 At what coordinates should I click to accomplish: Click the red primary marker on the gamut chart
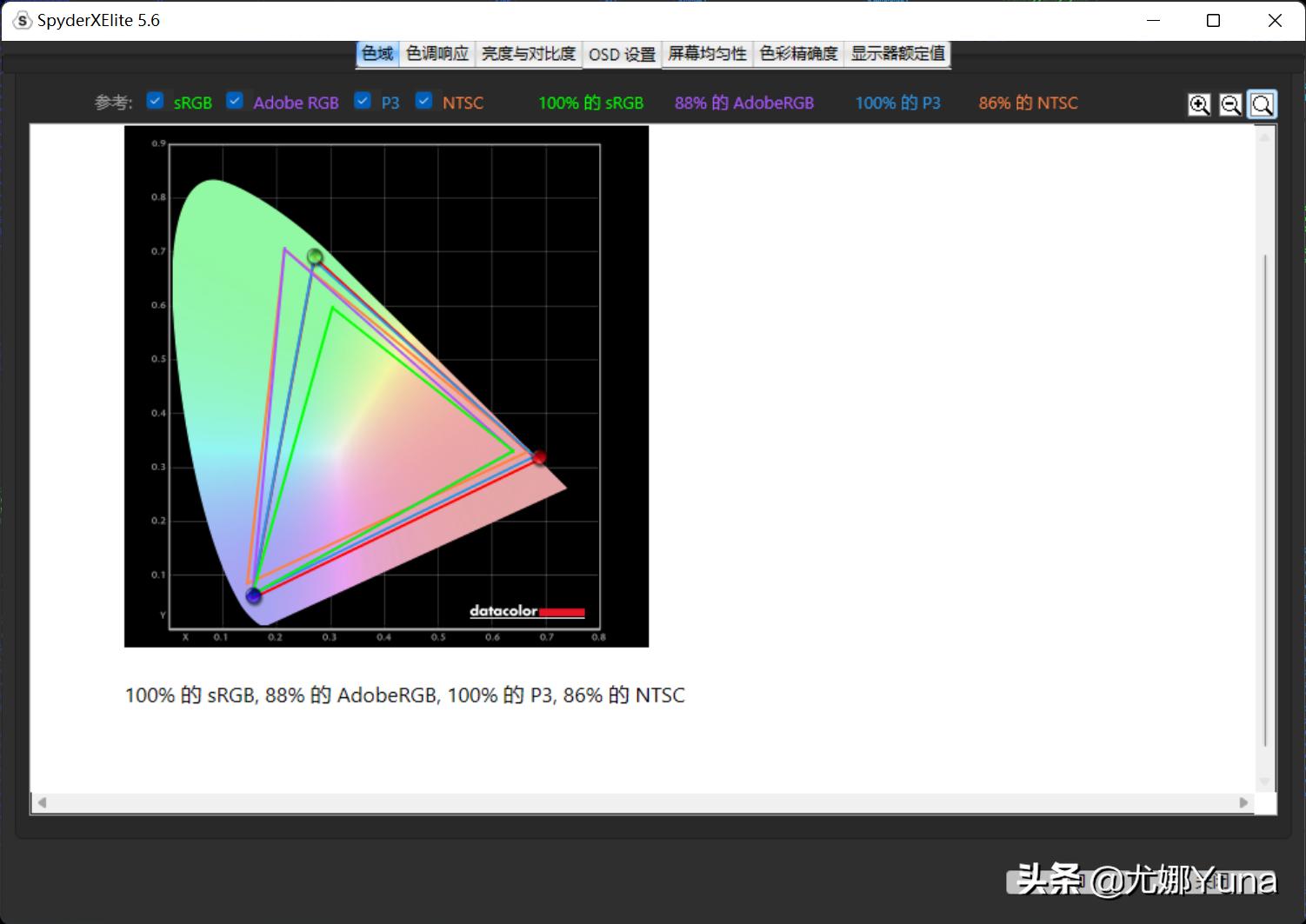[539, 457]
